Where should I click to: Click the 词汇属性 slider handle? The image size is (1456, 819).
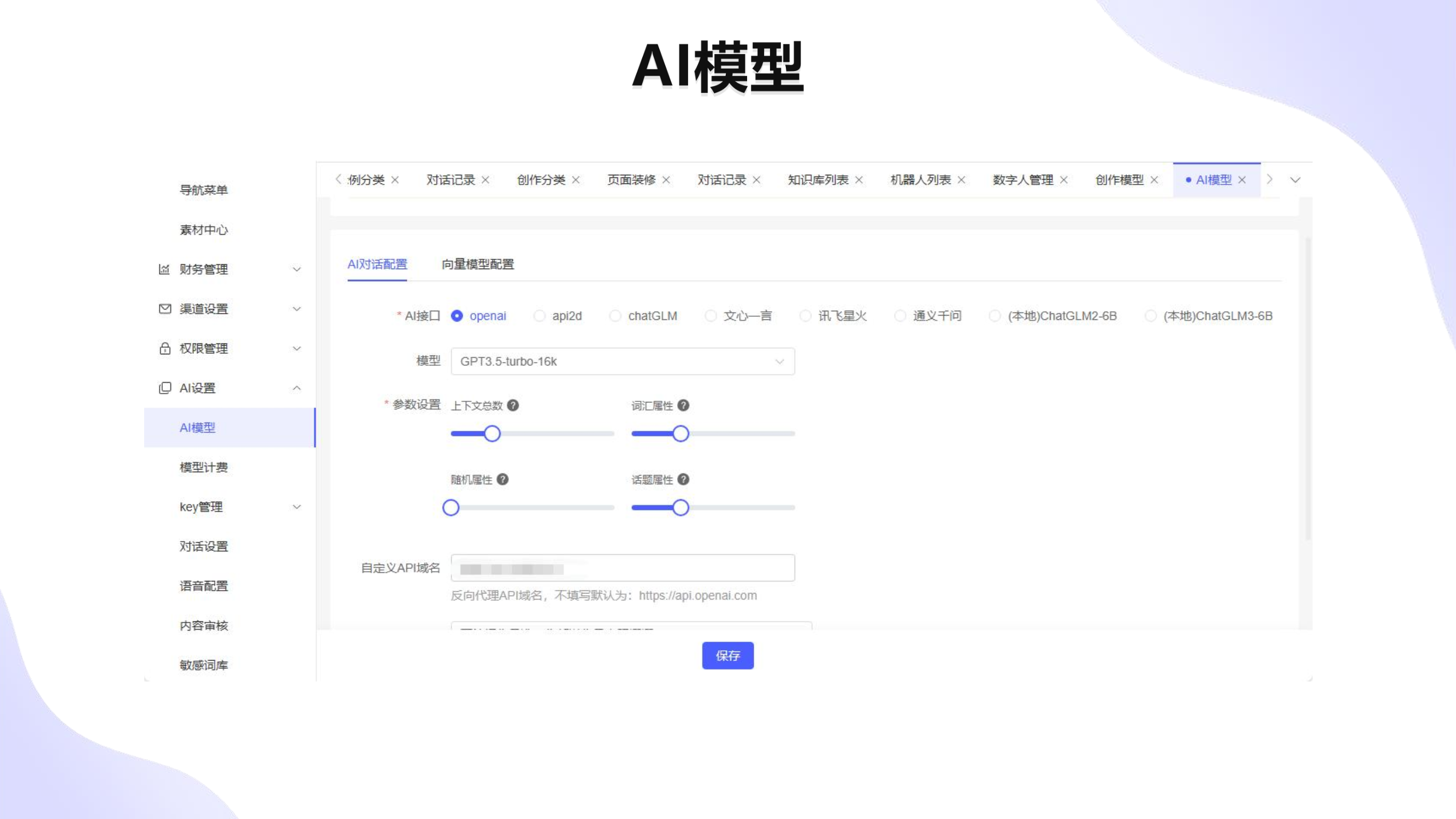coord(680,434)
